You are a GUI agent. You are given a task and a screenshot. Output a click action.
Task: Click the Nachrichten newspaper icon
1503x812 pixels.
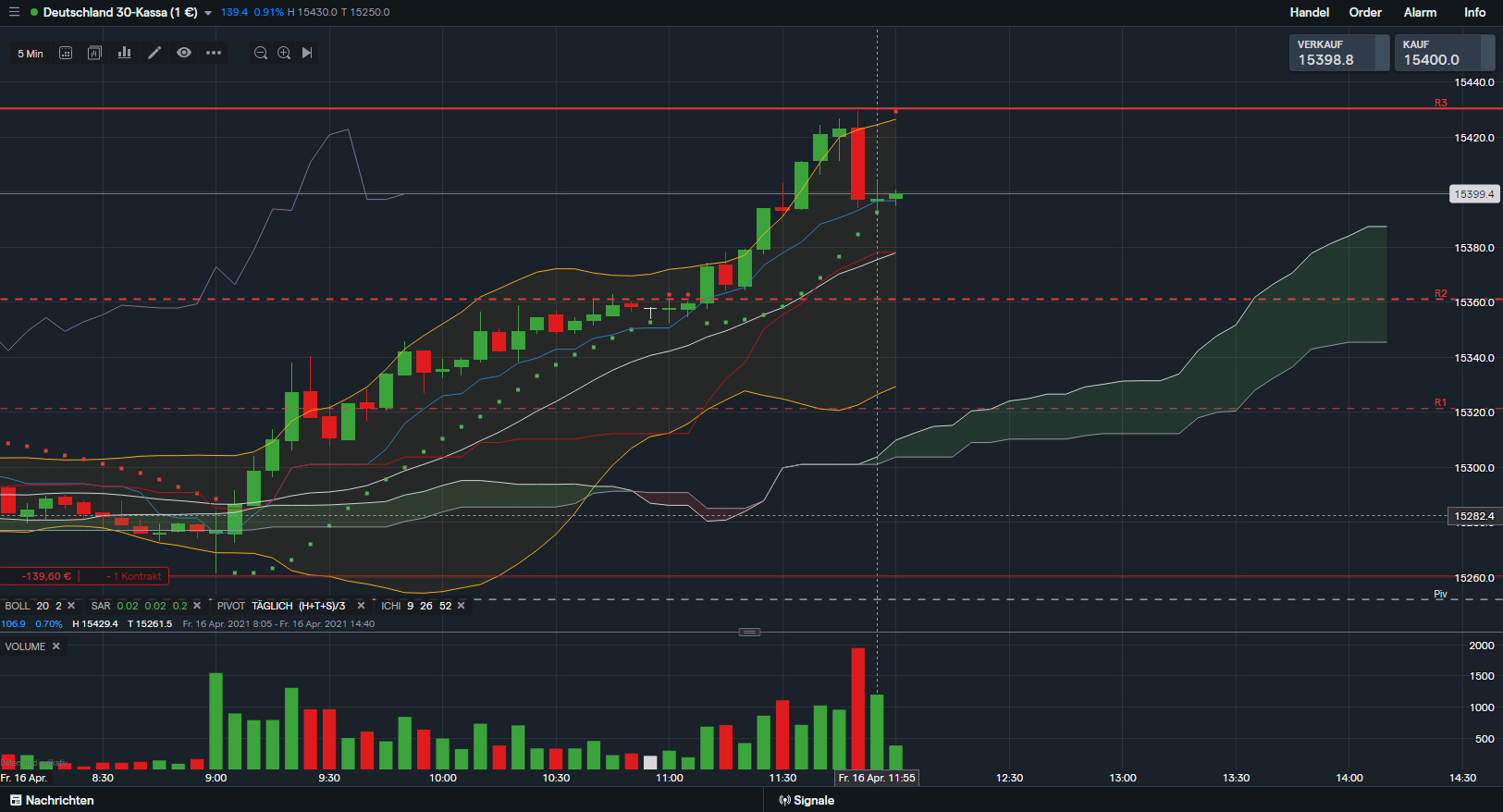coord(16,800)
